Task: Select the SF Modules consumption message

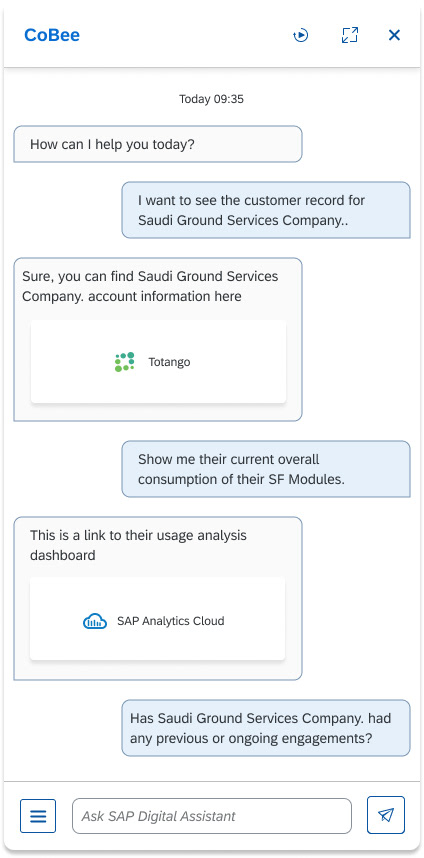Action: (266, 469)
